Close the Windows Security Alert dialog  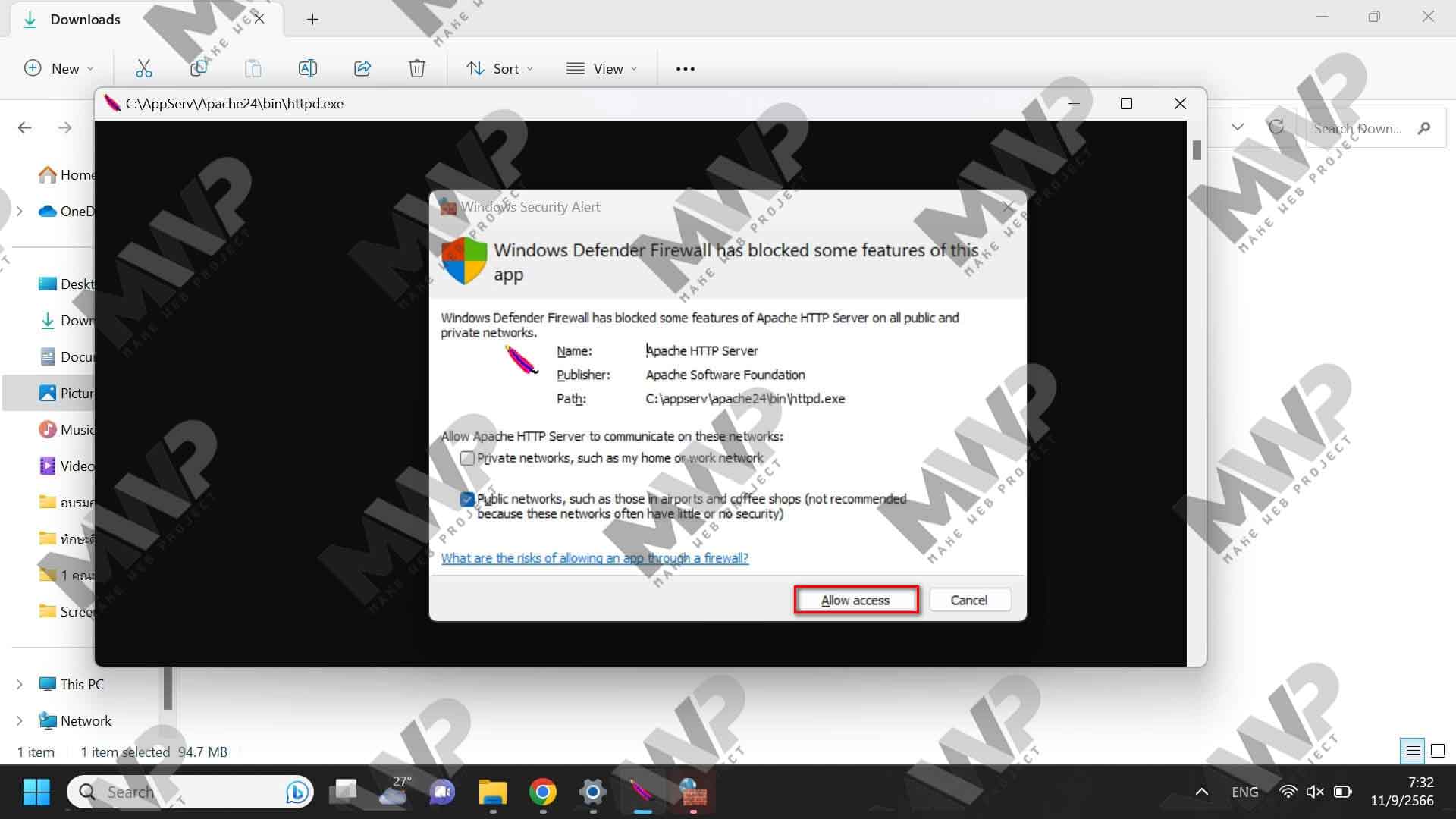[1007, 207]
